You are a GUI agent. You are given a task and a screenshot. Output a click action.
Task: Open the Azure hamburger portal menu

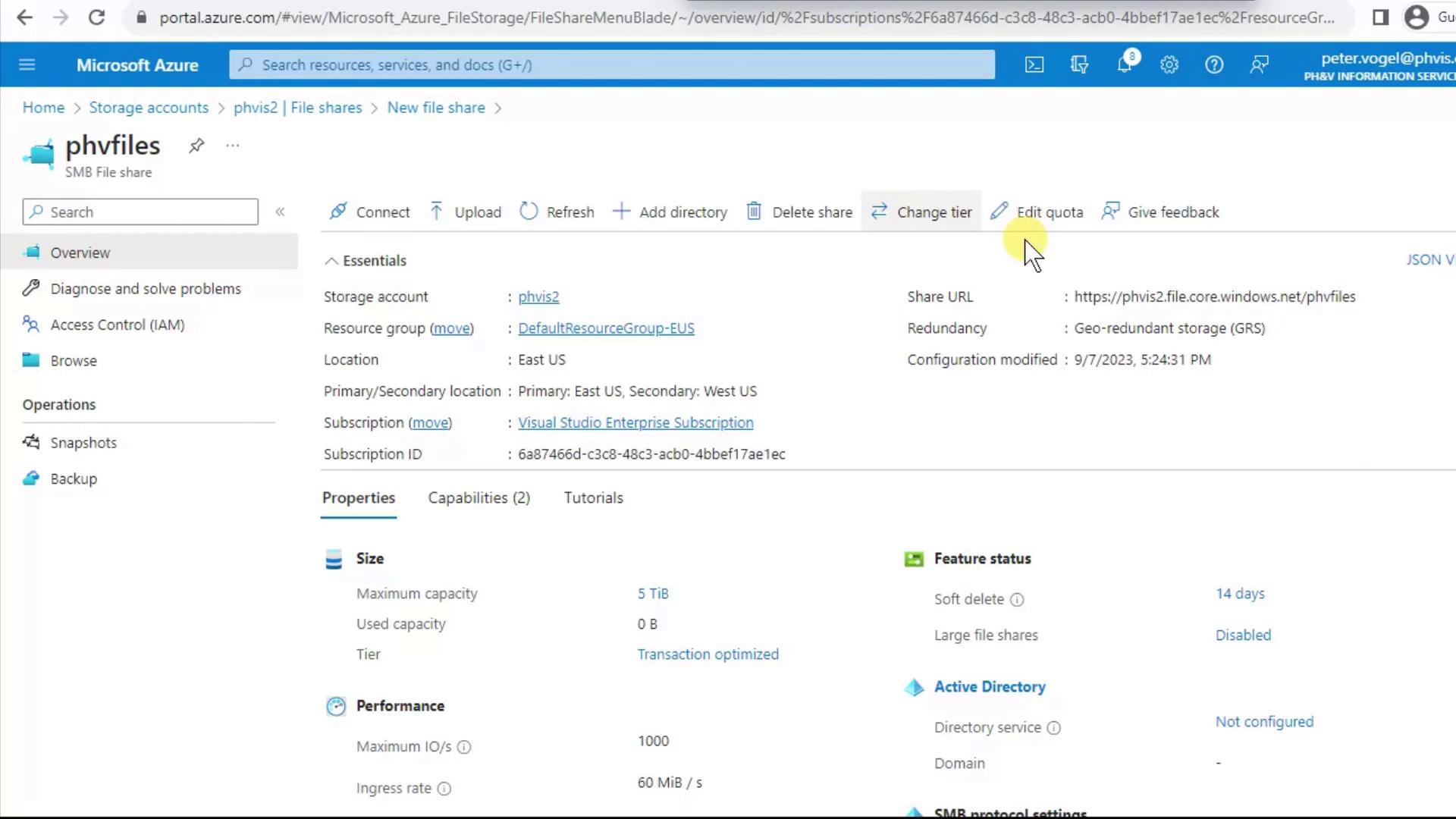click(x=27, y=65)
